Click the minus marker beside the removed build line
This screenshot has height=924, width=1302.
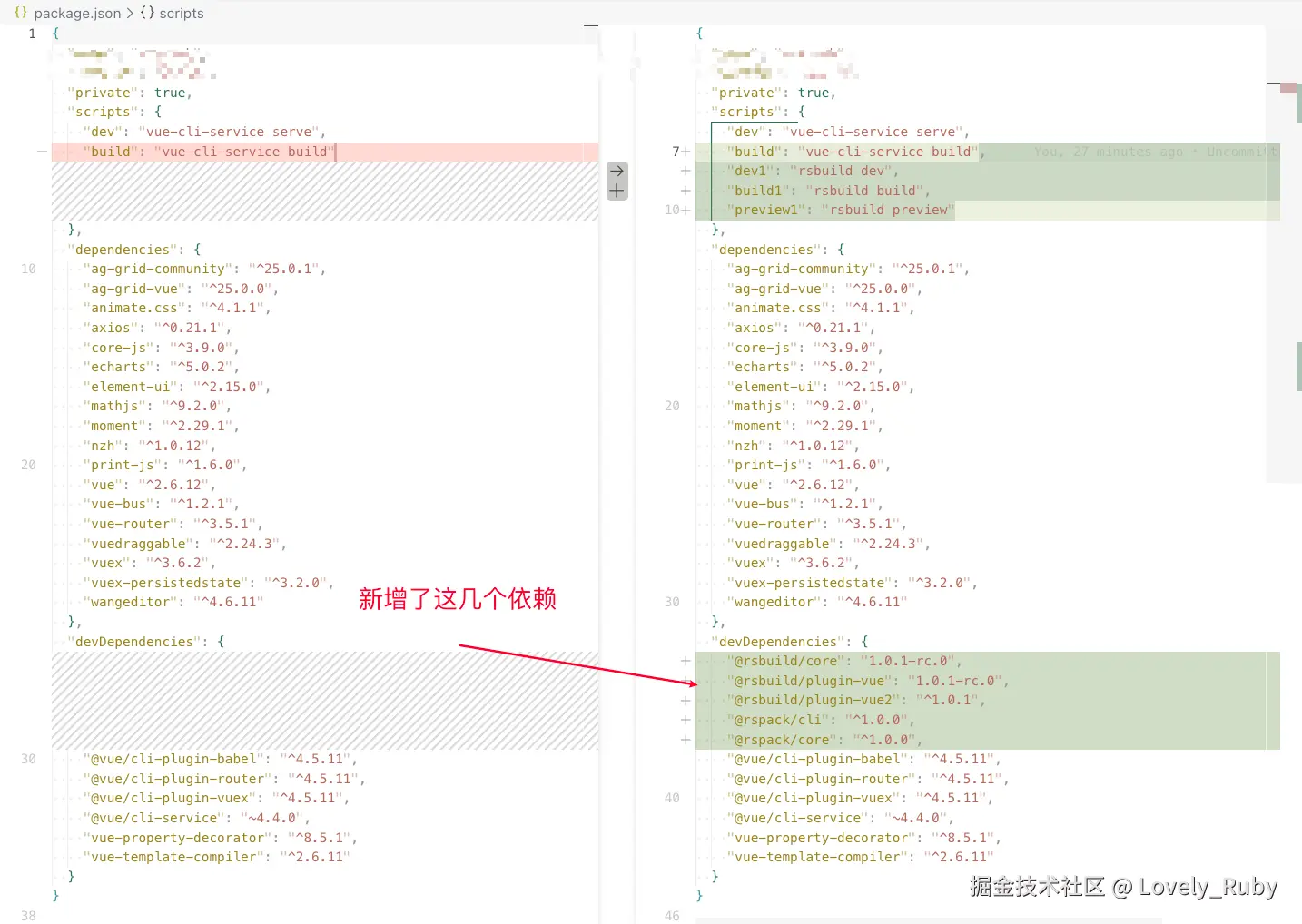point(42,152)
